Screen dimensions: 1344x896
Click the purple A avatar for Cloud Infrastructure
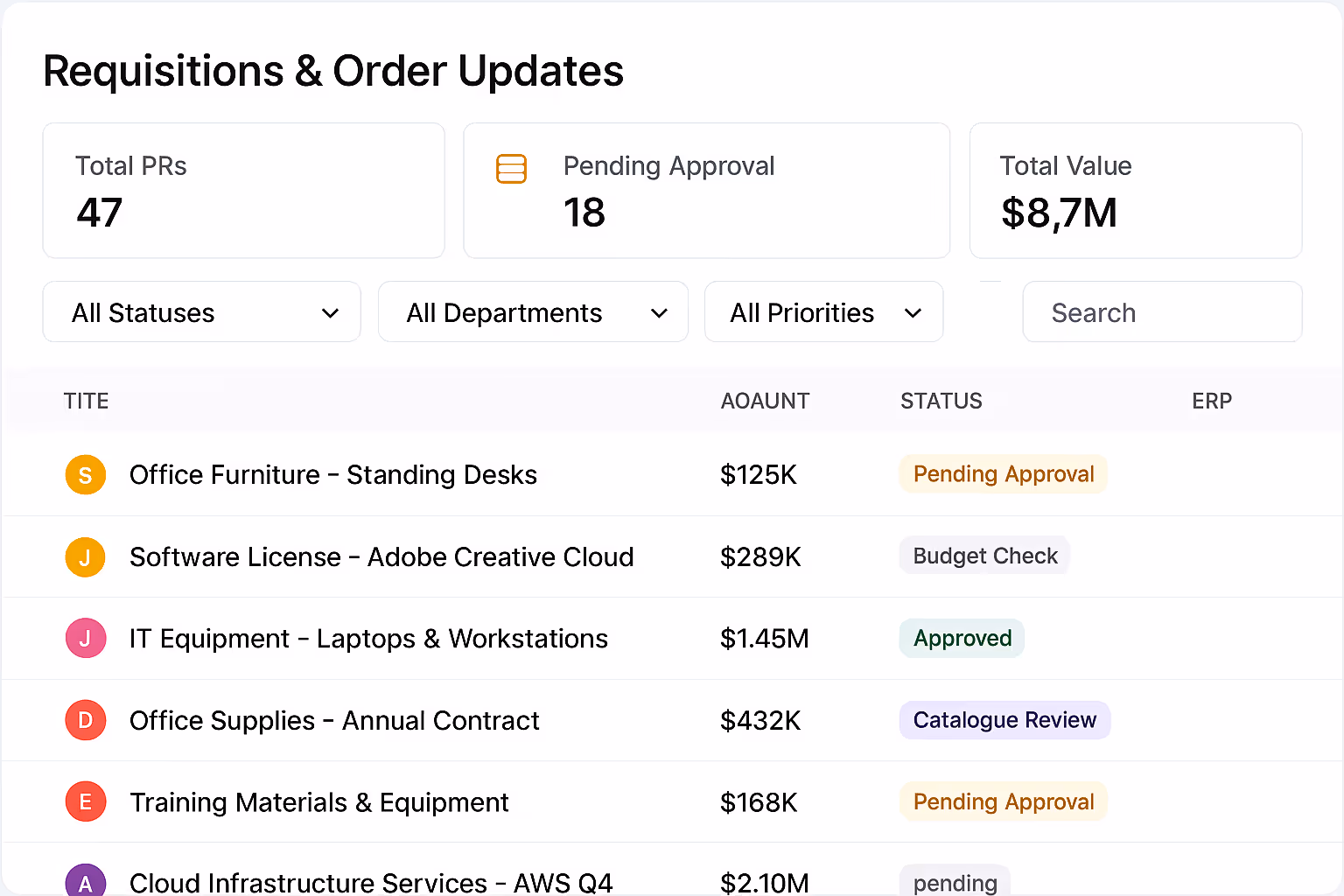pyautogui.click(x=85, y=881)
